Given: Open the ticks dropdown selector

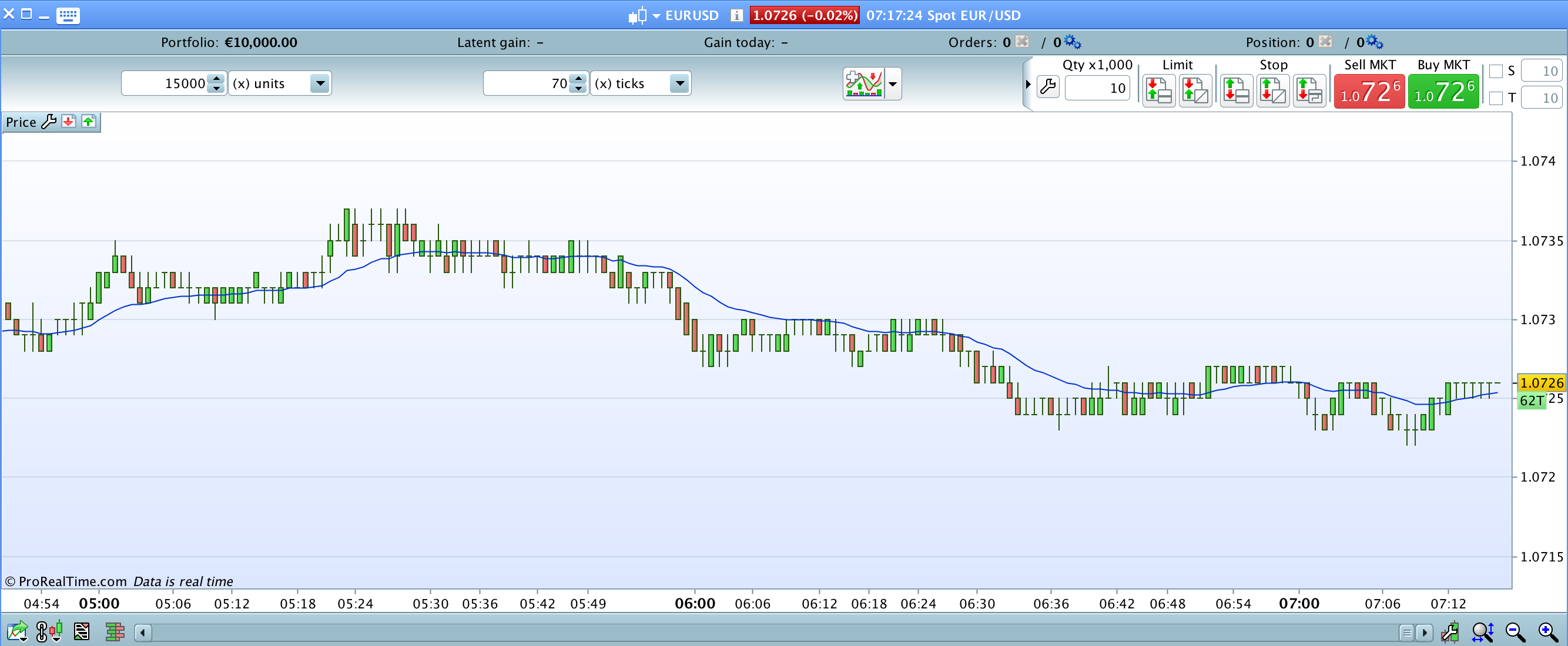Looking at the screenshot, I should click(679, 83).
